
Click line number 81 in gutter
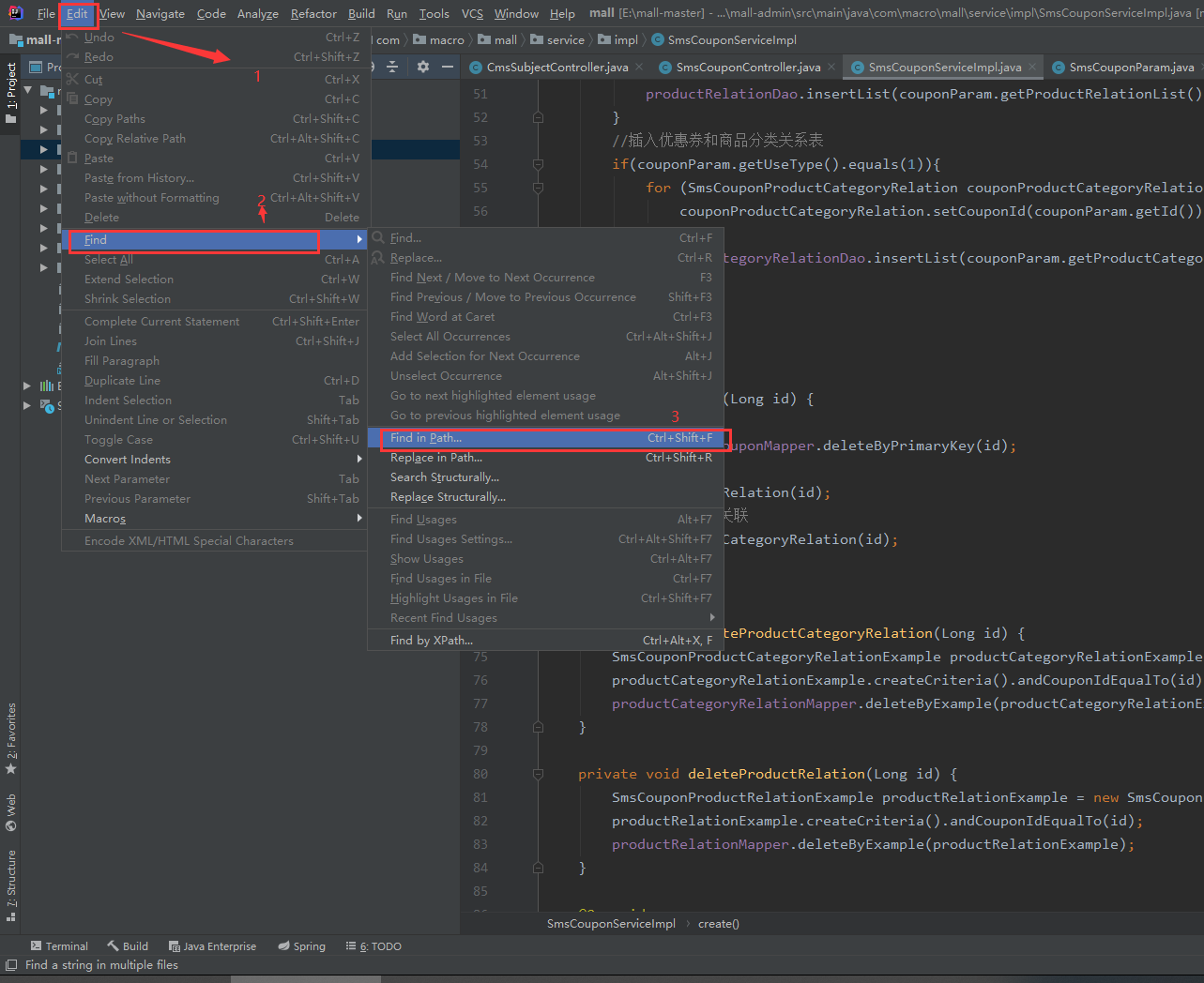coord(480,797)
